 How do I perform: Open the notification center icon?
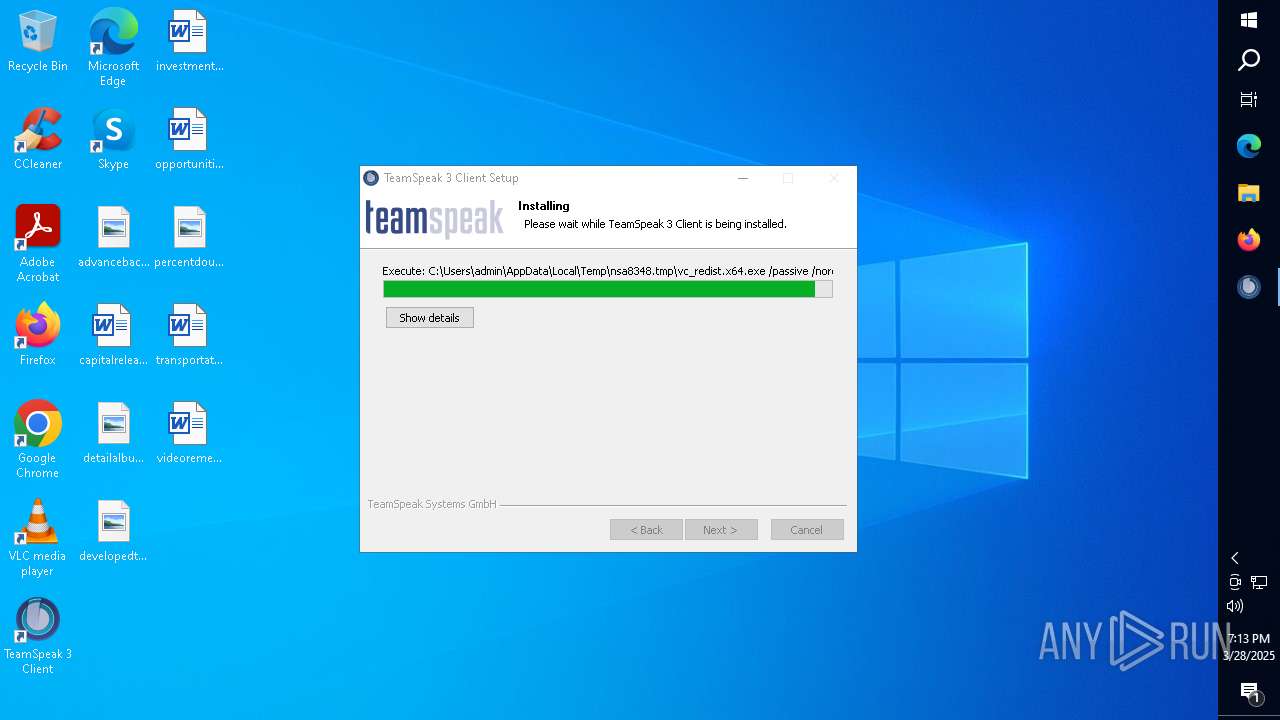pyautogui.click(x=1250, y=692)
